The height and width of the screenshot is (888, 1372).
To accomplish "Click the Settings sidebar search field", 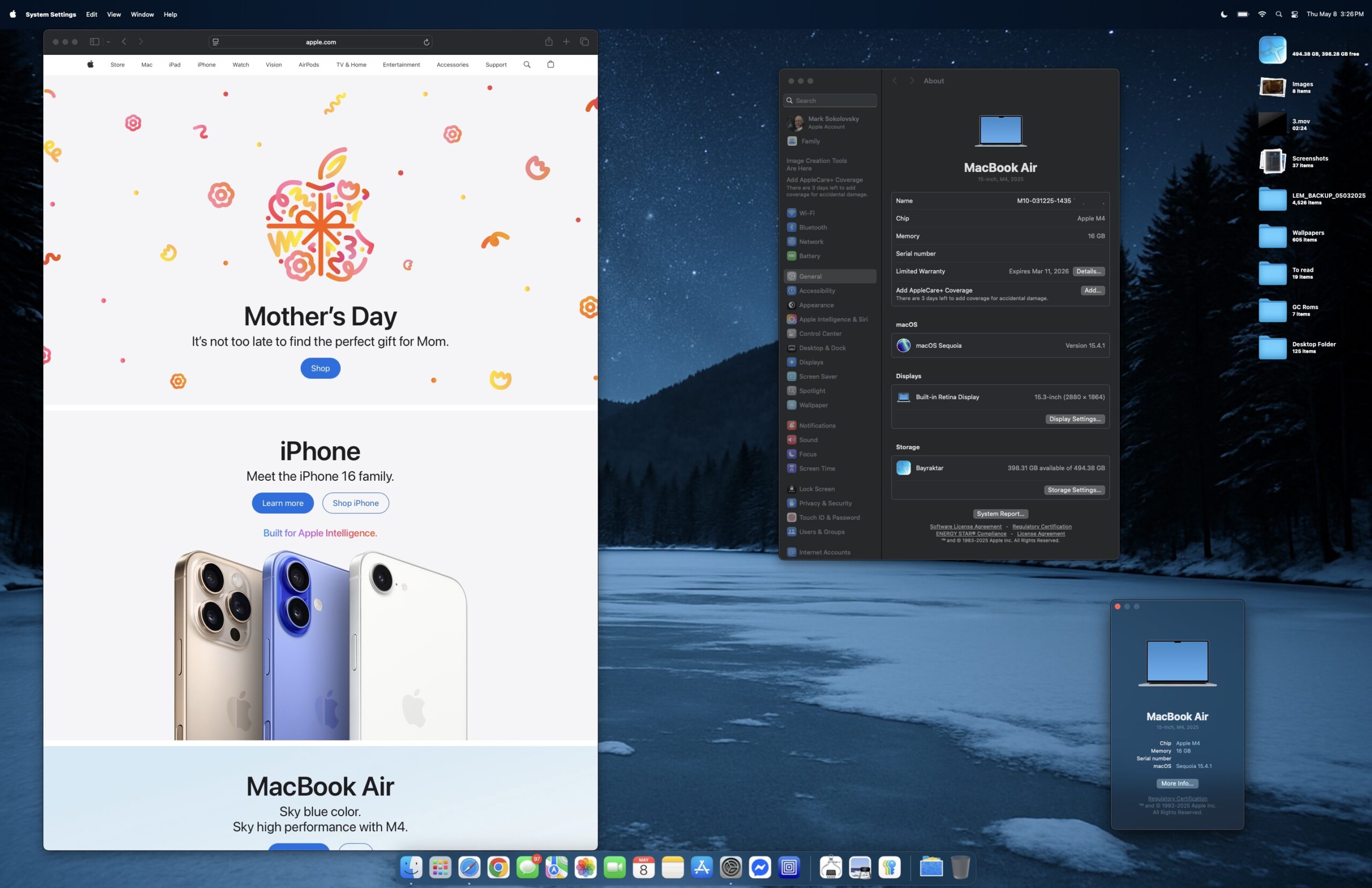I will (830, 100).
